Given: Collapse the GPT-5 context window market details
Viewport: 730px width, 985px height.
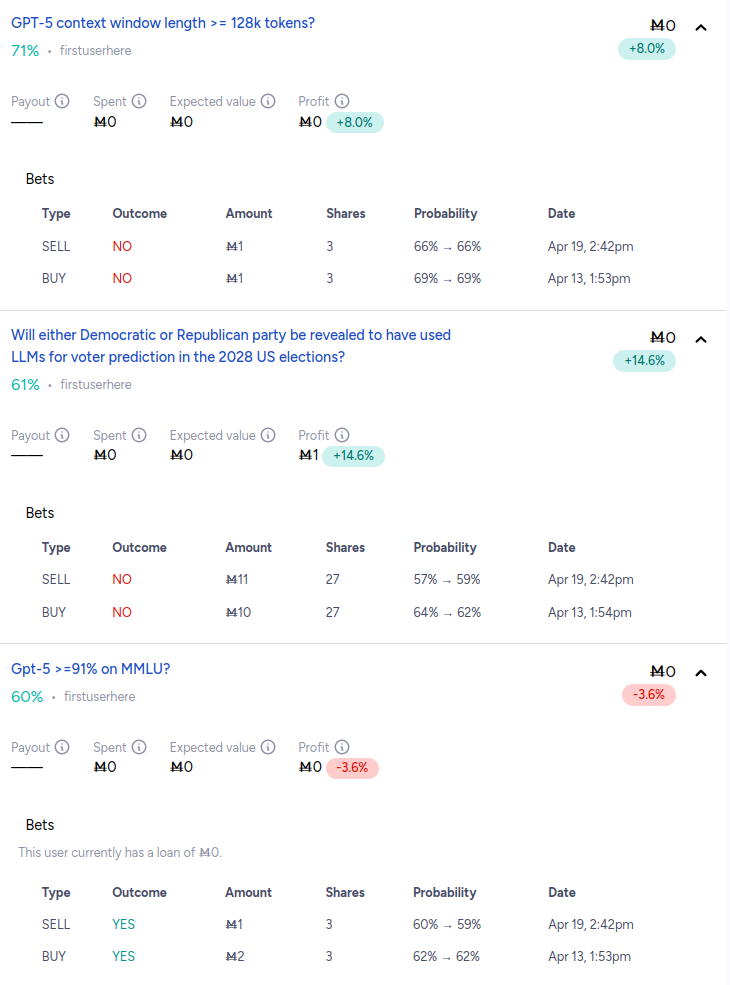Looking at the screenshot, I should click(x=701, y=28).
